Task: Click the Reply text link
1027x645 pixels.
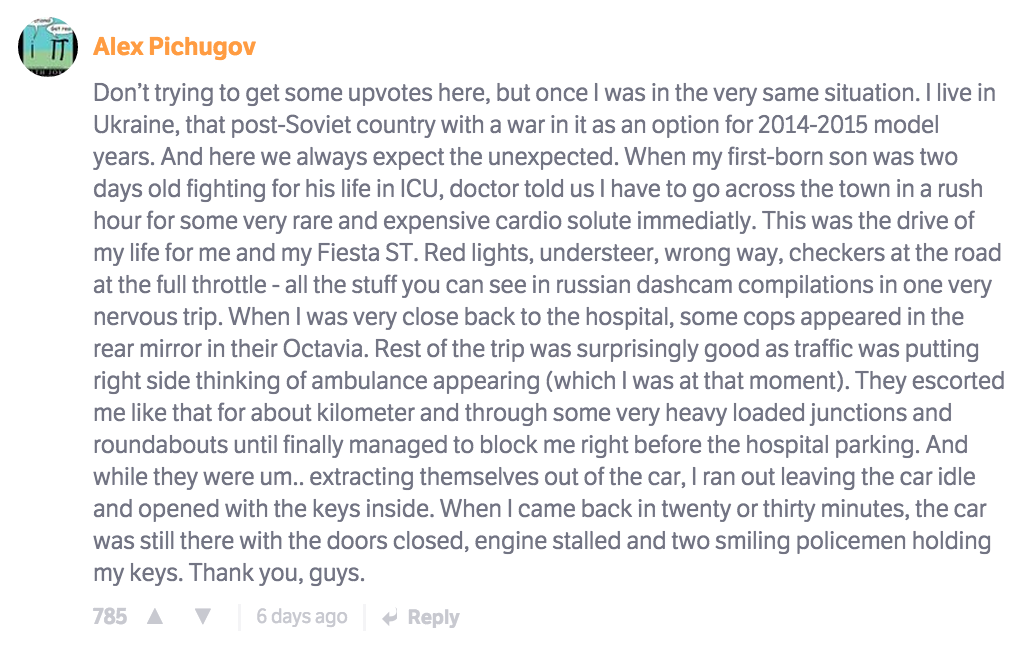Action: coord(433,617)
